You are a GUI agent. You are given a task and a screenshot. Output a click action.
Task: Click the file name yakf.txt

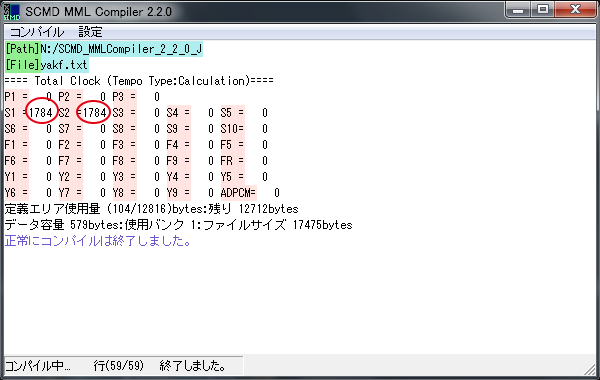64,65
